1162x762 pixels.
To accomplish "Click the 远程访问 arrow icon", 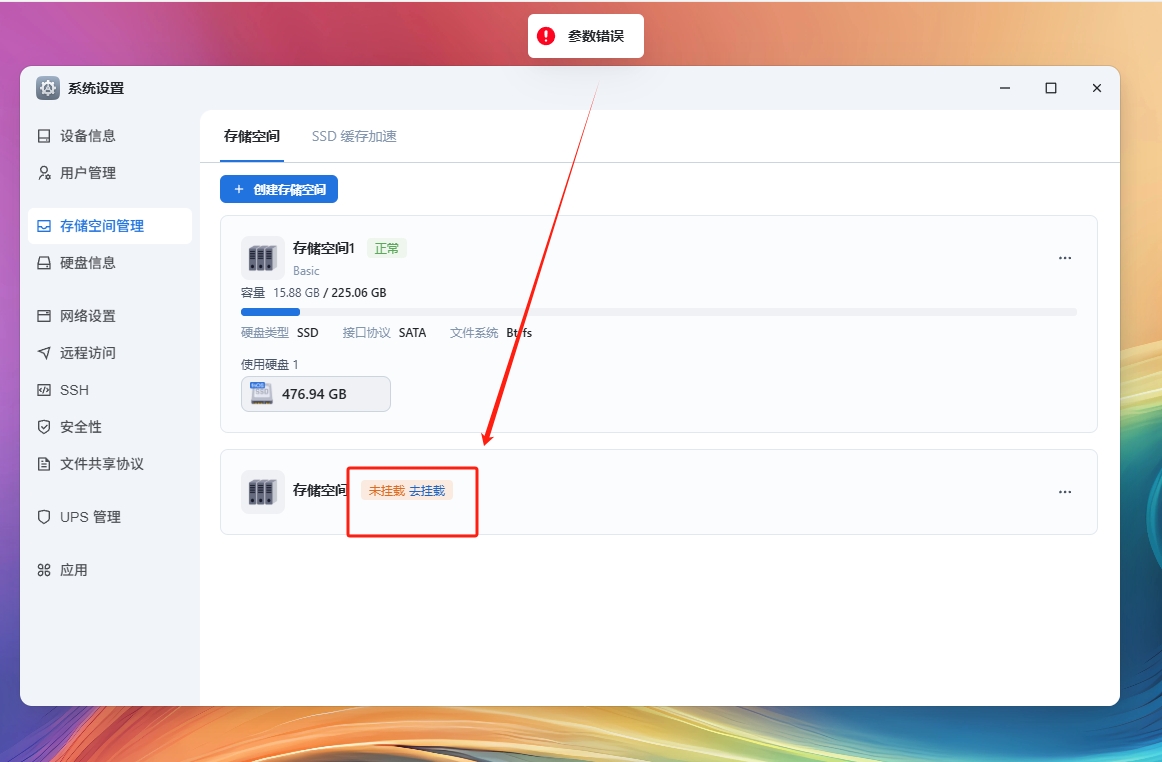I will pyautogui.click(x=44, y=353).
